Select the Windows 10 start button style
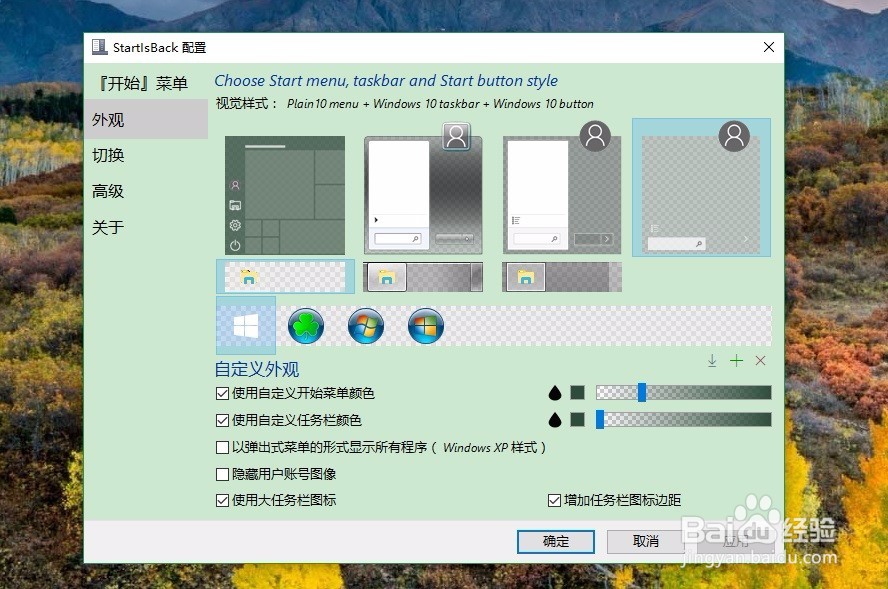The width and height of the screenshot is (888, 589). (x=245, y=325)
